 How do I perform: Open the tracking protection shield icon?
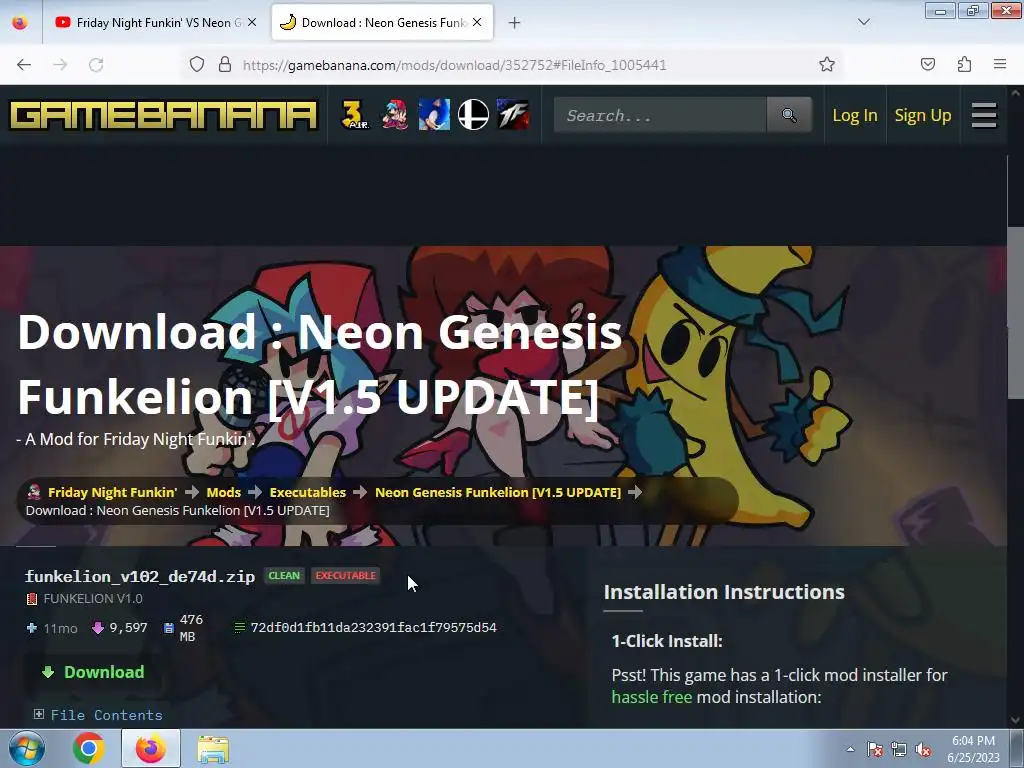(197, 64)
